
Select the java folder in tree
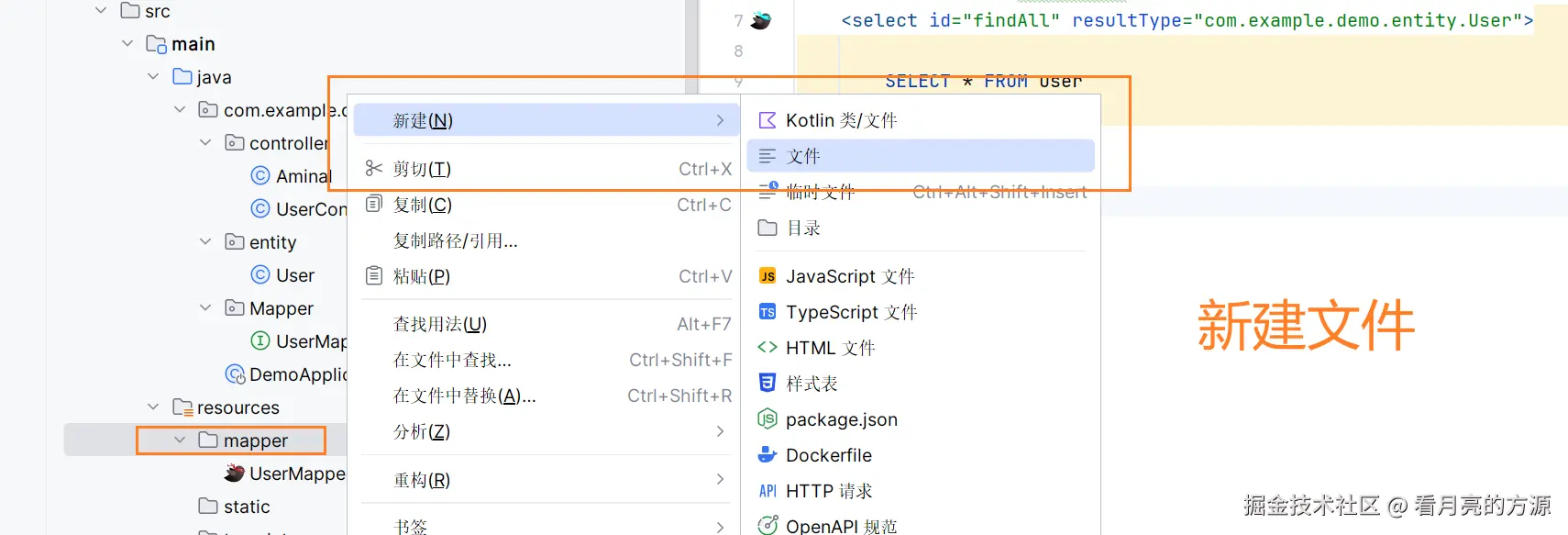[214, 77]
